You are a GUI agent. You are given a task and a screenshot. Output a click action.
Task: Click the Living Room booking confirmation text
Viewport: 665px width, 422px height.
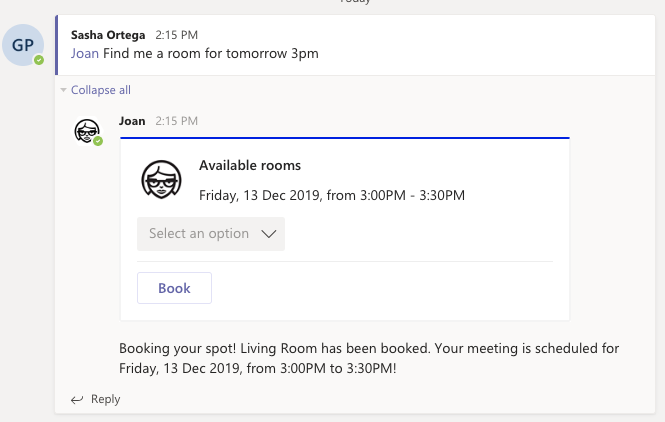(x=369, y=358)
